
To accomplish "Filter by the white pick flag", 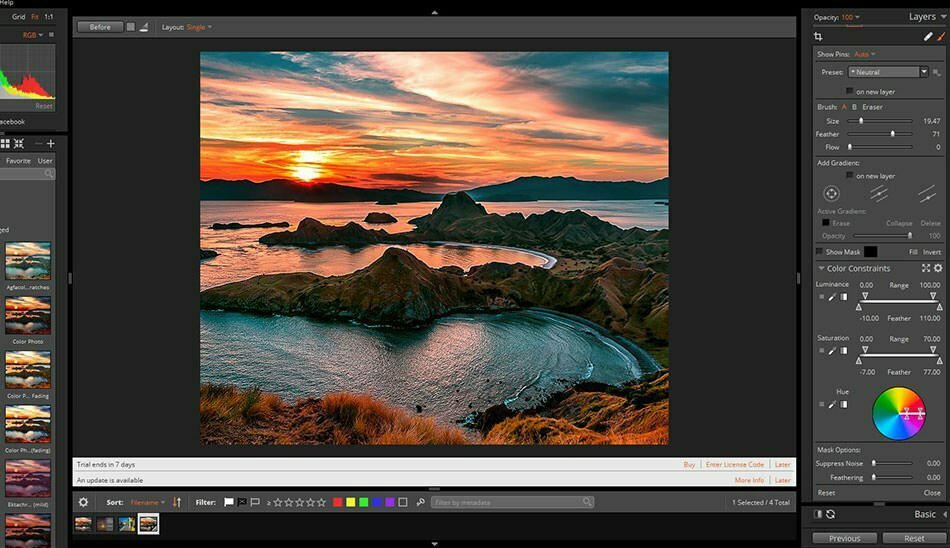I will tap(228, 502).
